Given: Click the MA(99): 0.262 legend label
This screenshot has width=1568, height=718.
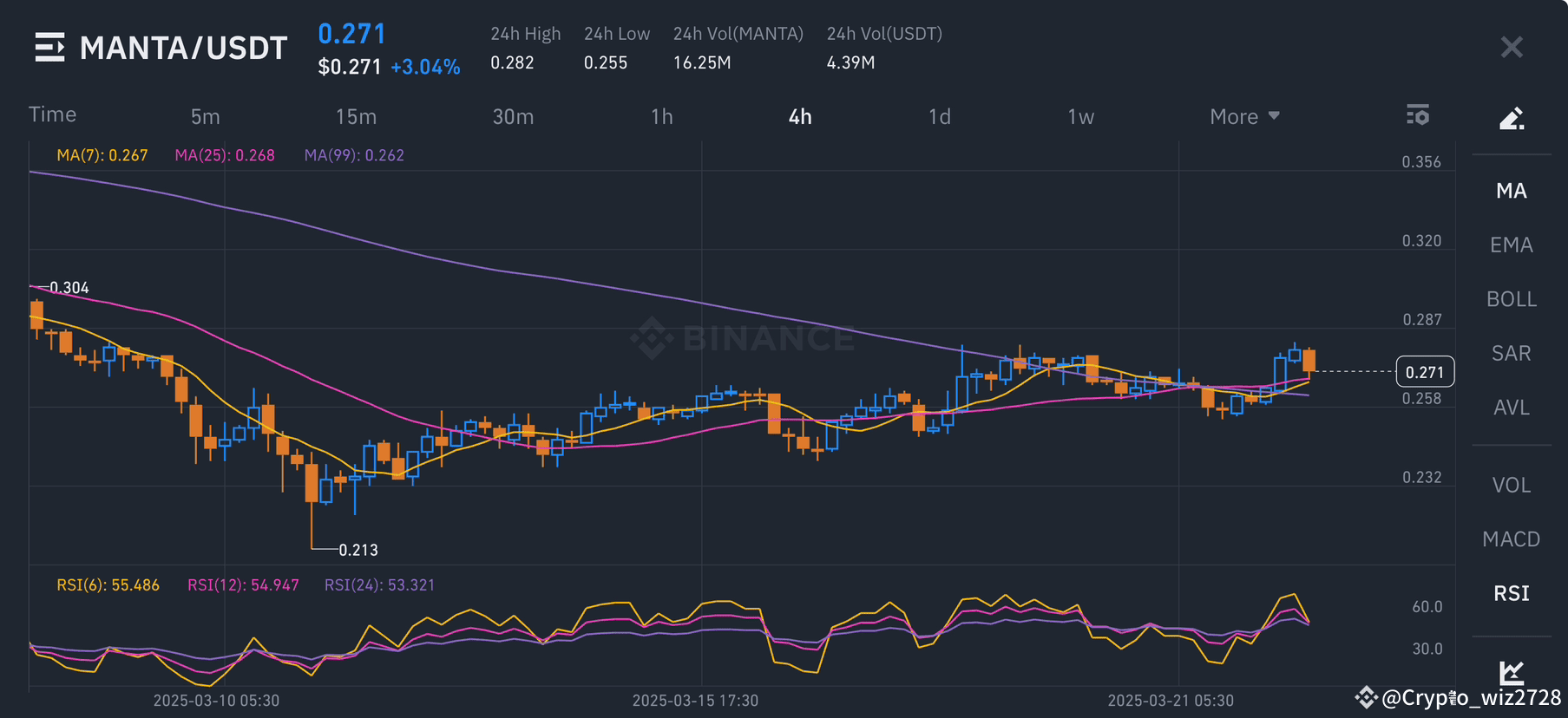Looking at the screenshot, I should click(354, 155).
